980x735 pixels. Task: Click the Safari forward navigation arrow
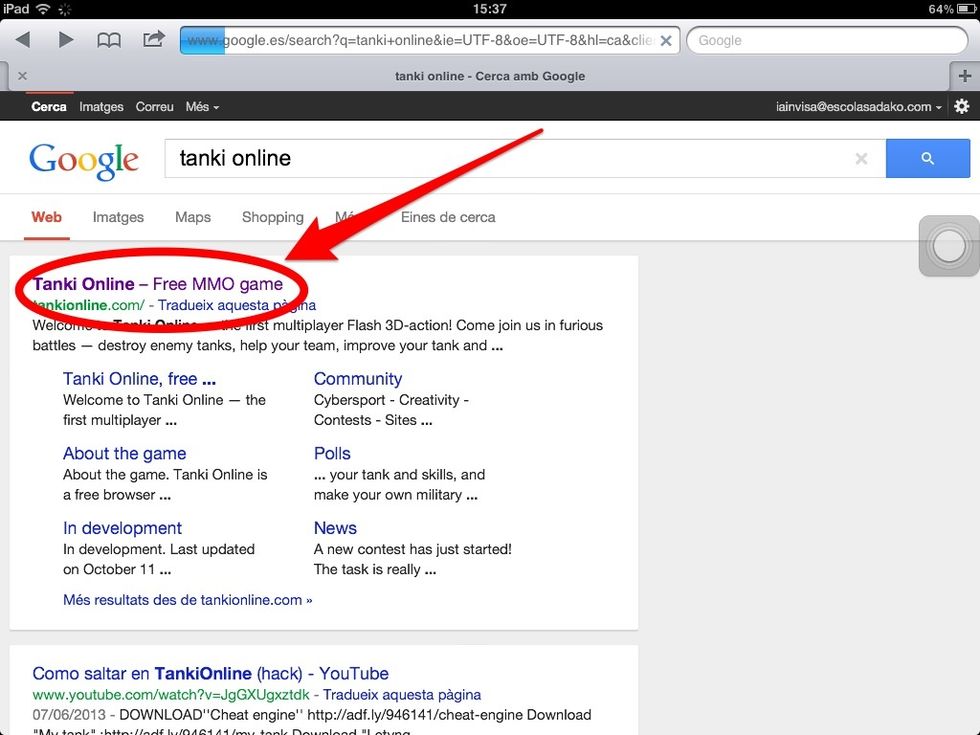pos(64,40)
